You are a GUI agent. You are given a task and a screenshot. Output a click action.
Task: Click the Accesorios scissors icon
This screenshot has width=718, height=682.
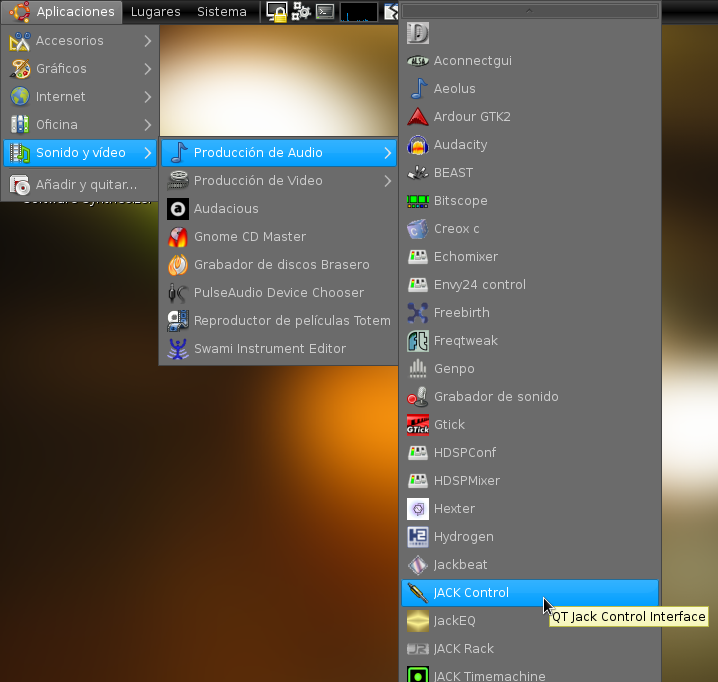[20, 41]
